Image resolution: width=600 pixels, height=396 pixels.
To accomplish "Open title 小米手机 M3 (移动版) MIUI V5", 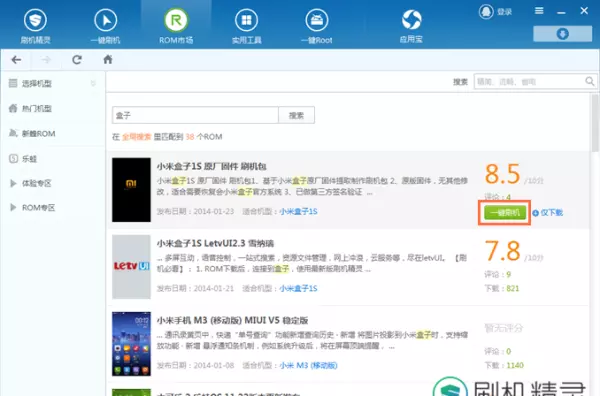I will coord(232,320).
